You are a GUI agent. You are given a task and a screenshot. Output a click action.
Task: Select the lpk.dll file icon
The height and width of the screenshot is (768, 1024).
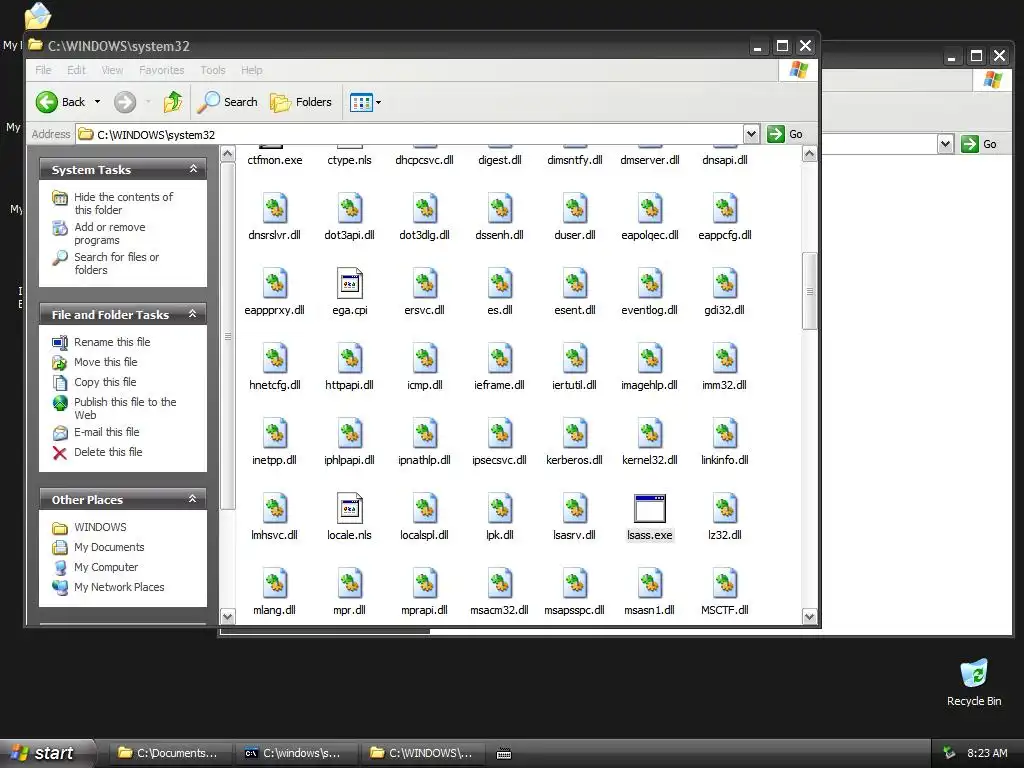pyautogui.click(x=500, y=509)
